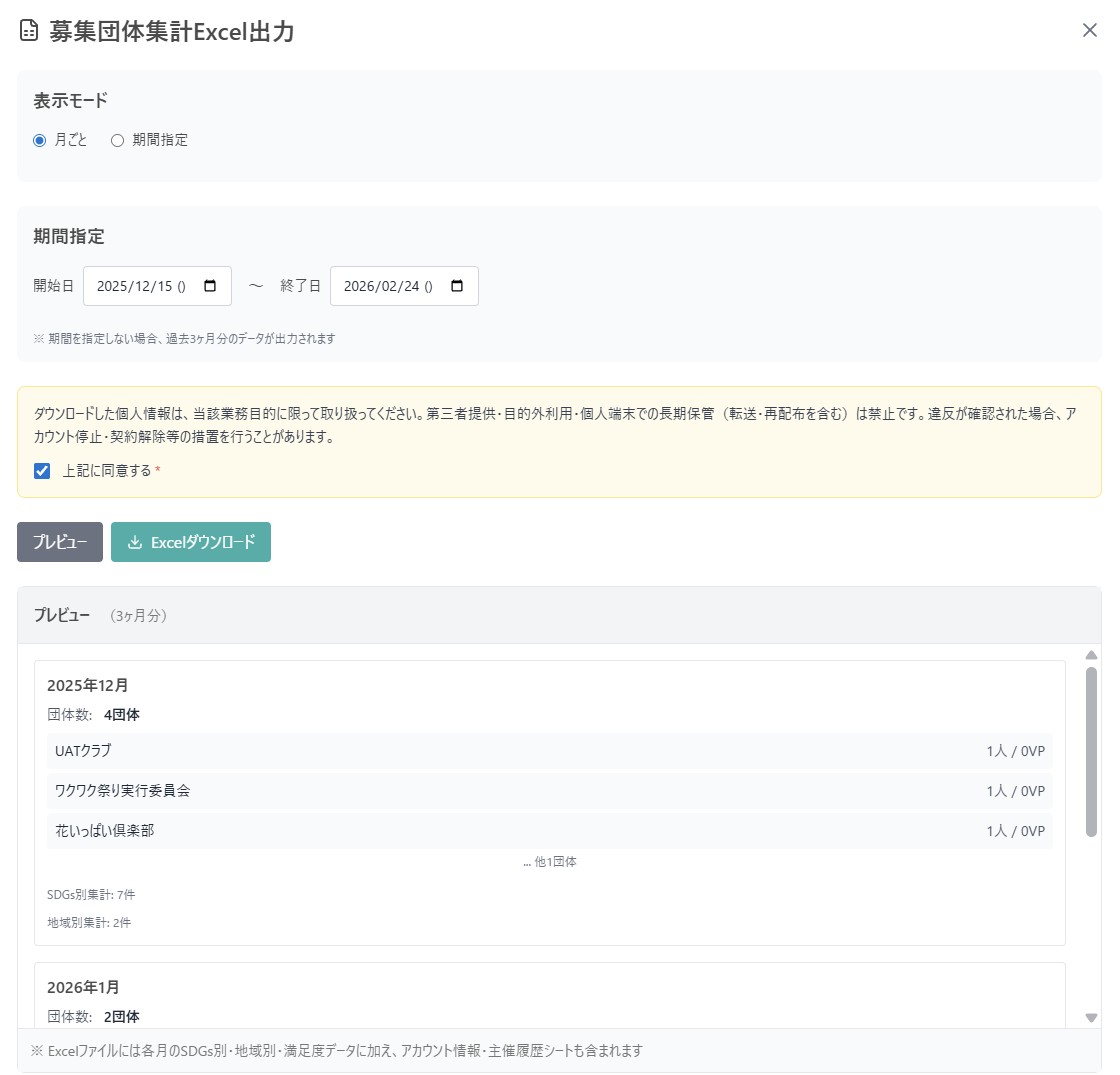This screenshot has width=1120, height=1075.
Task: Open the … 他1団体 entry in the preview
Action: point(548,861)
